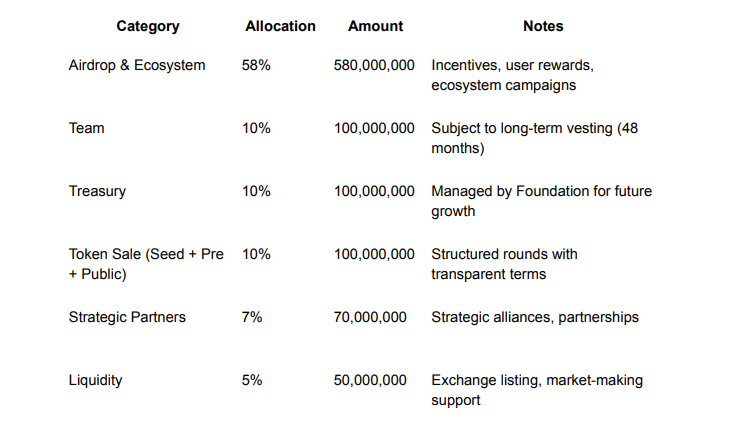Click the Amount column header
This screenshot has width=740, height=428.
375,26
